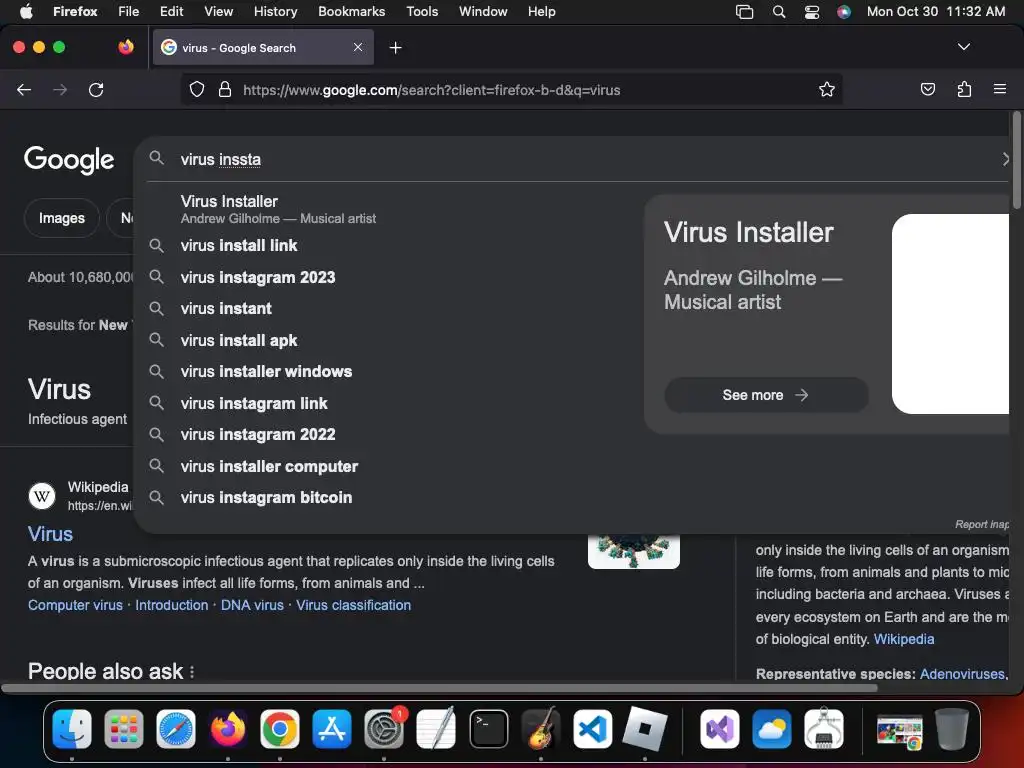1024x768 pixels.
Task: Open Terminal from the Dock
Action: (488, 728)
